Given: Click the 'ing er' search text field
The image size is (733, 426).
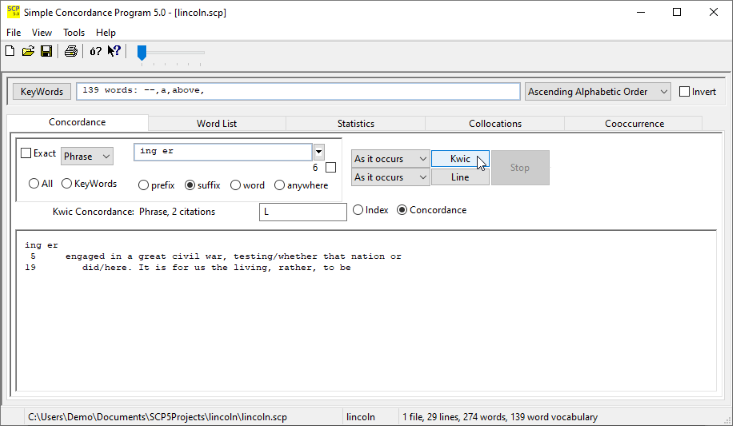Looking at the screenshot, I should (x=223, y=152).
